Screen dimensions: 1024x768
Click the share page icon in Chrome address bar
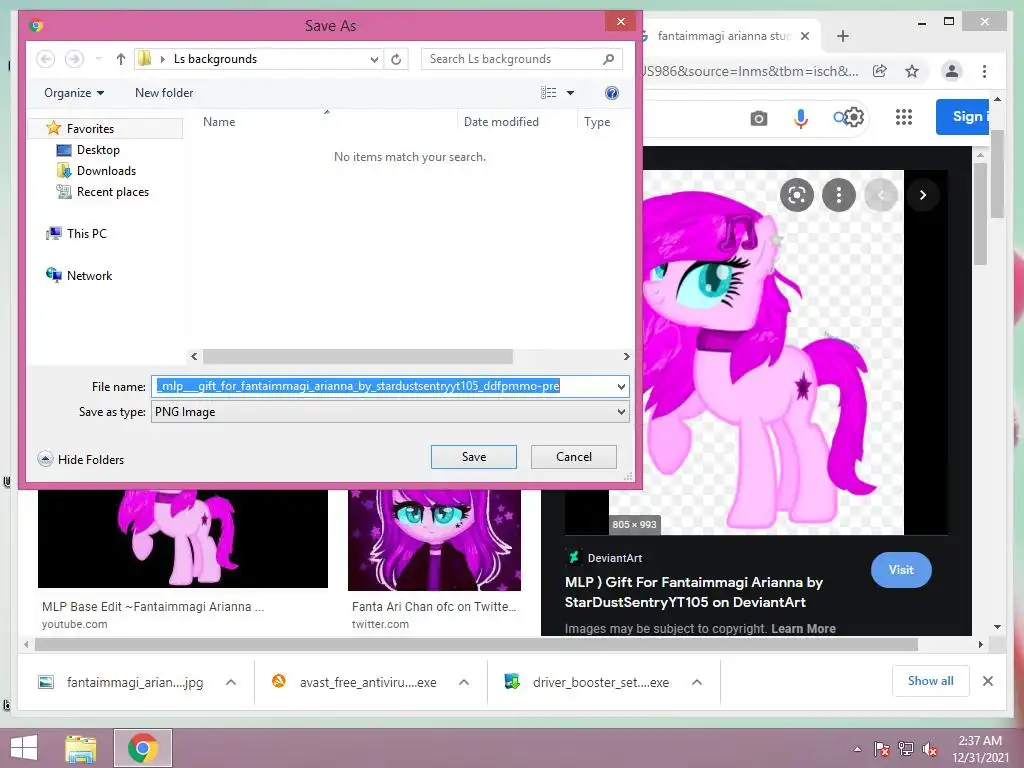point(880,71)
